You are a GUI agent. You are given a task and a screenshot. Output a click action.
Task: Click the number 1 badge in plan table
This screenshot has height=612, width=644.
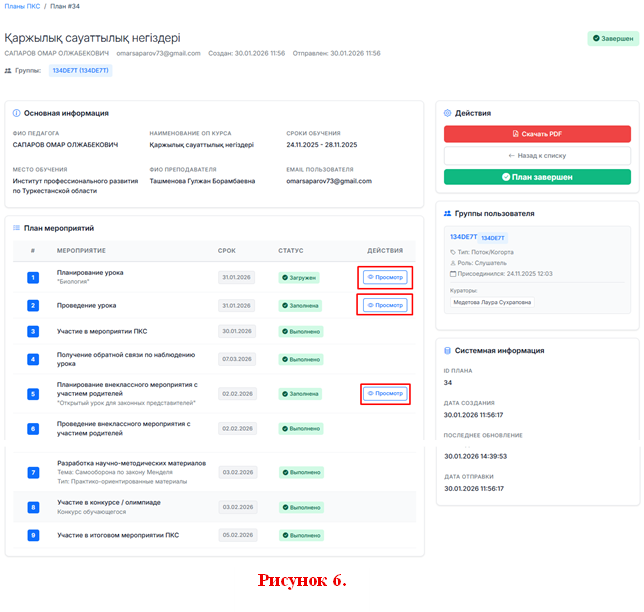pyautogui.click(x=33, y=277)
